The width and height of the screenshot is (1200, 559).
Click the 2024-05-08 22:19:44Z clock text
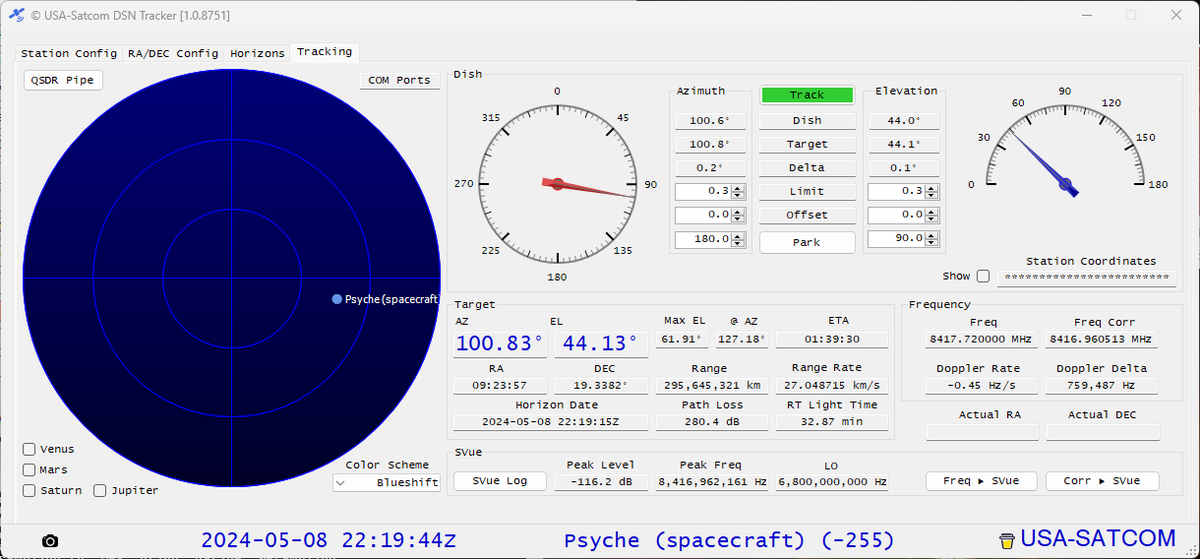coord(329,541)
